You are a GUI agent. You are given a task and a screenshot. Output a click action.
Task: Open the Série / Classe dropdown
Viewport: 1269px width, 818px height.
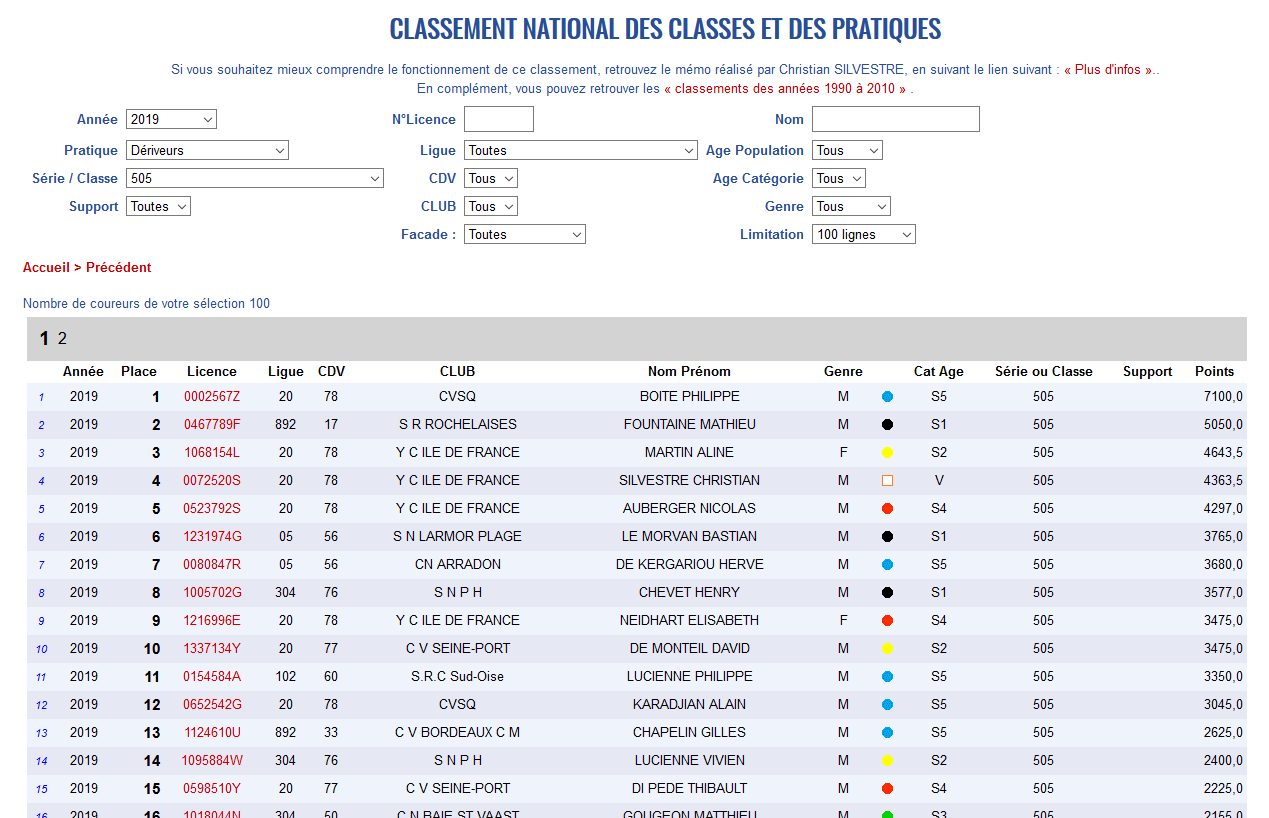[x=254, y=179]
